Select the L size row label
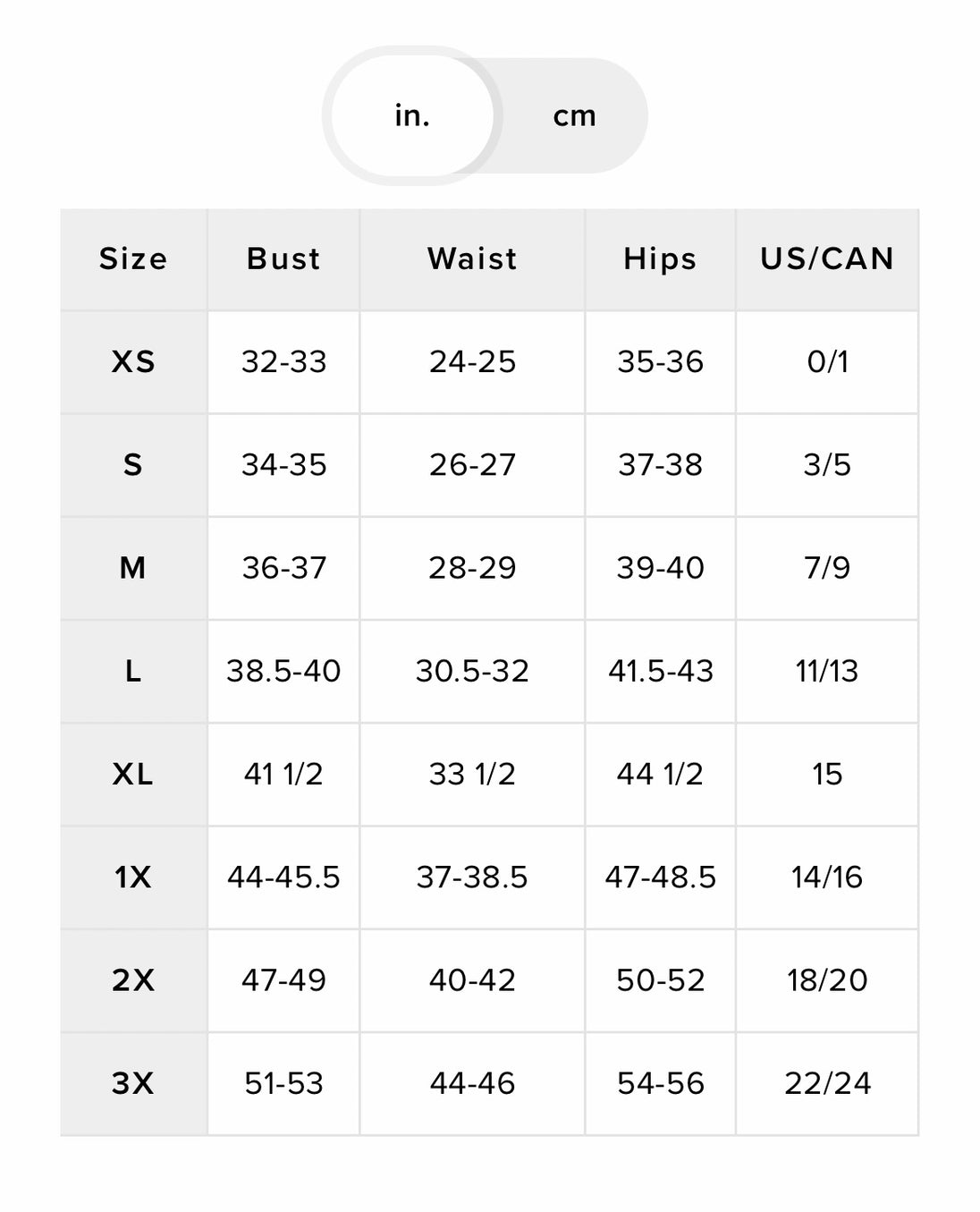Screen dimensions: 980x1212 coord(133,671)
